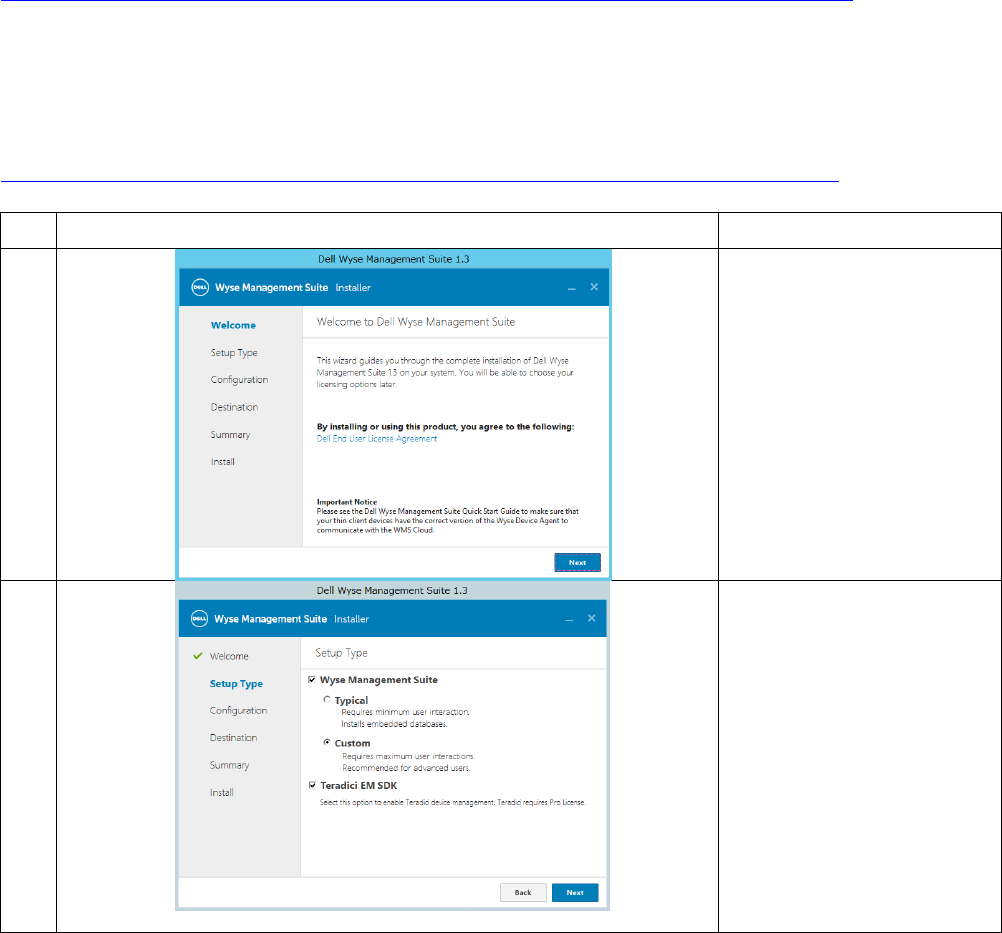Select Setup Type step in the Welcome window sidebar

[234, 353]
